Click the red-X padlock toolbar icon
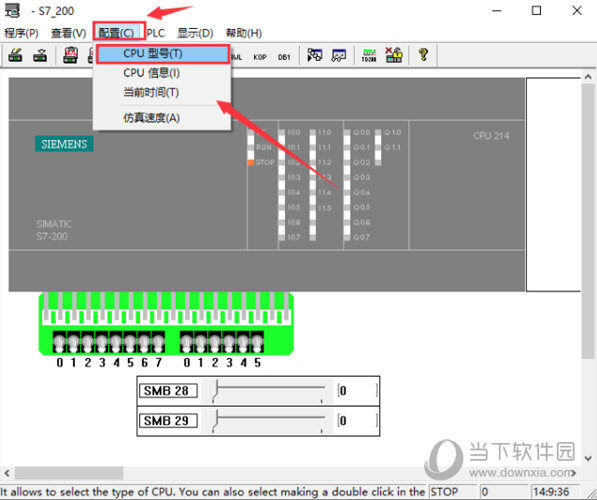 (x=394, y=56)
